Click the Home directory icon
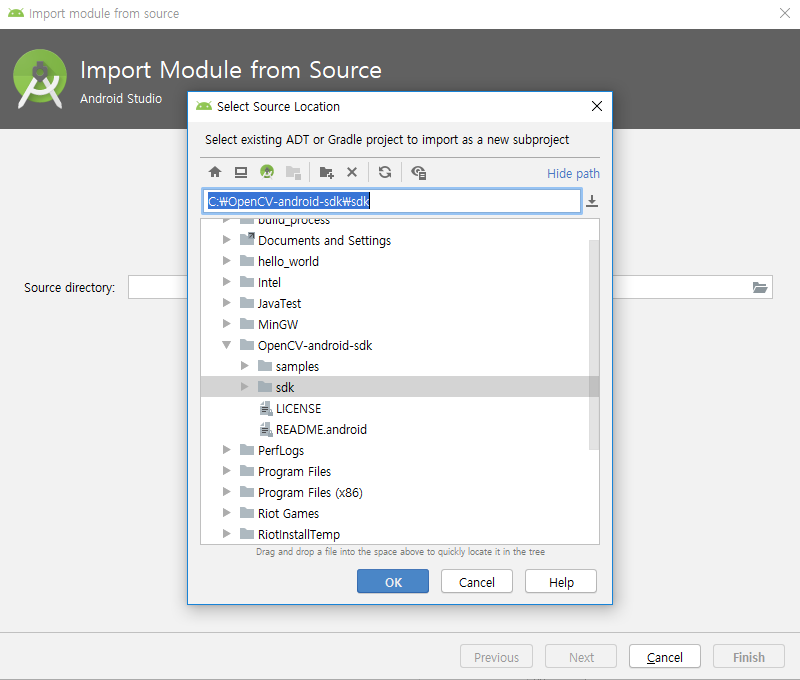Image resolution: width=800 pixels, height=680 pixels. [215, 172]
